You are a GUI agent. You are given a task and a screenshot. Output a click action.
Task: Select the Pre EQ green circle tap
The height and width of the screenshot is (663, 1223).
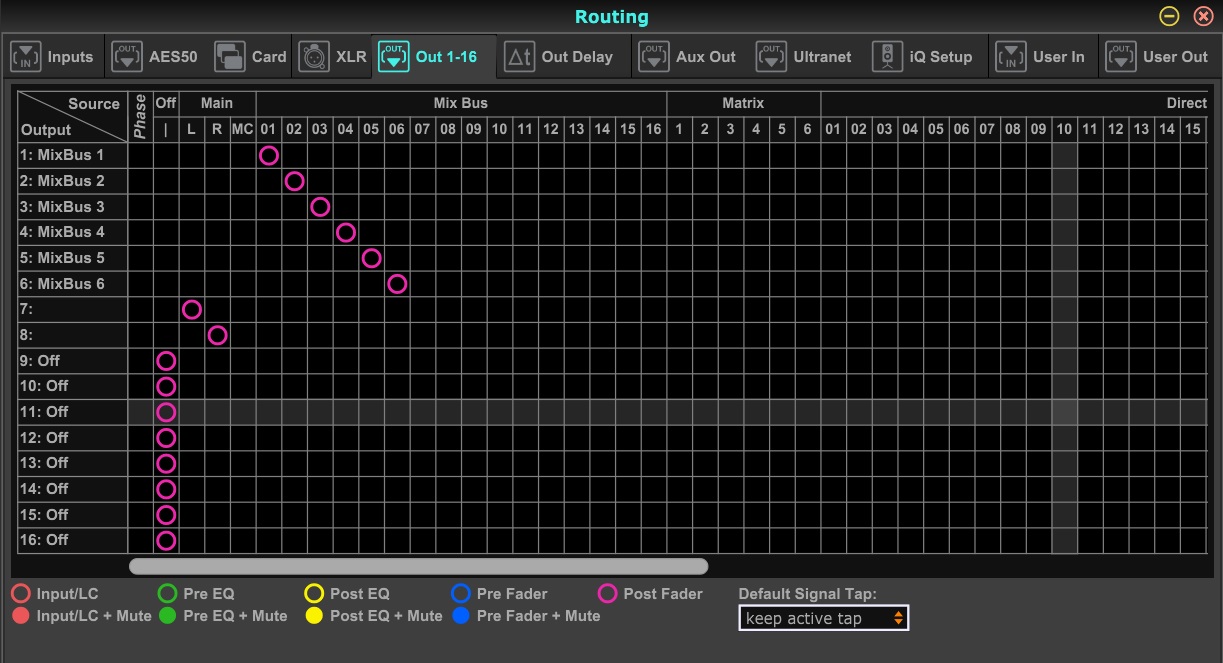tap(167, 594)
